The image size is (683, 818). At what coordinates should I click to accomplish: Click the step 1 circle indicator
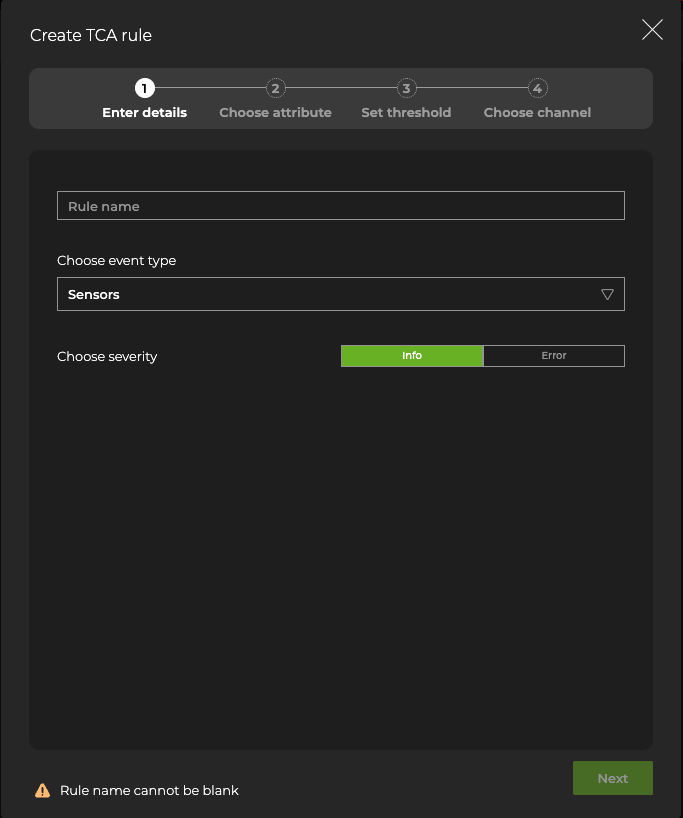pyautogui.click(x=145, y=88)
